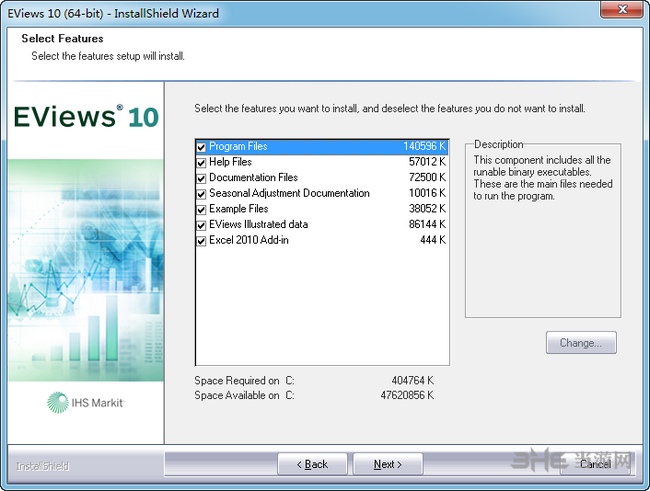
Task: Click the Next button
Action: pyautogui.click(x=388, y=464)
